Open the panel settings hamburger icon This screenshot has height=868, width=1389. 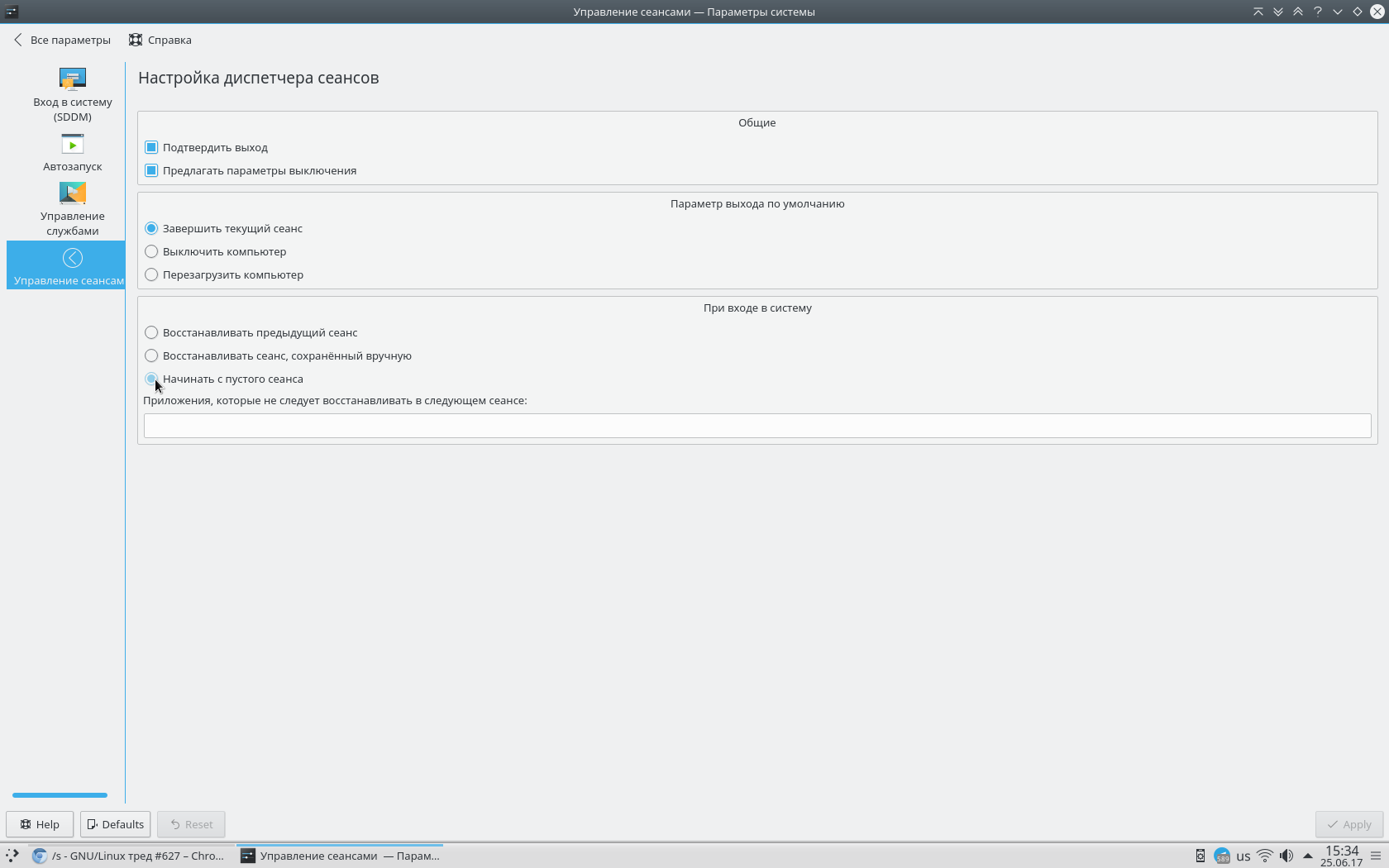click(1376, 856)
